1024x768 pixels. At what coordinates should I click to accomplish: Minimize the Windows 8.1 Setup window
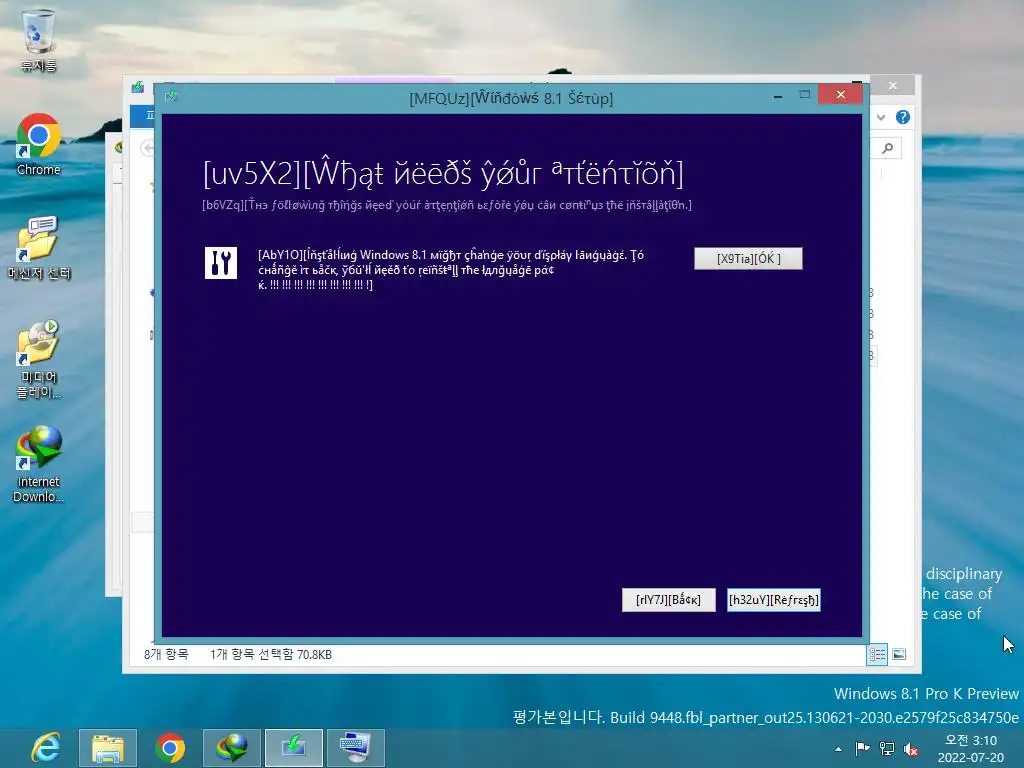tap(778, 96)
